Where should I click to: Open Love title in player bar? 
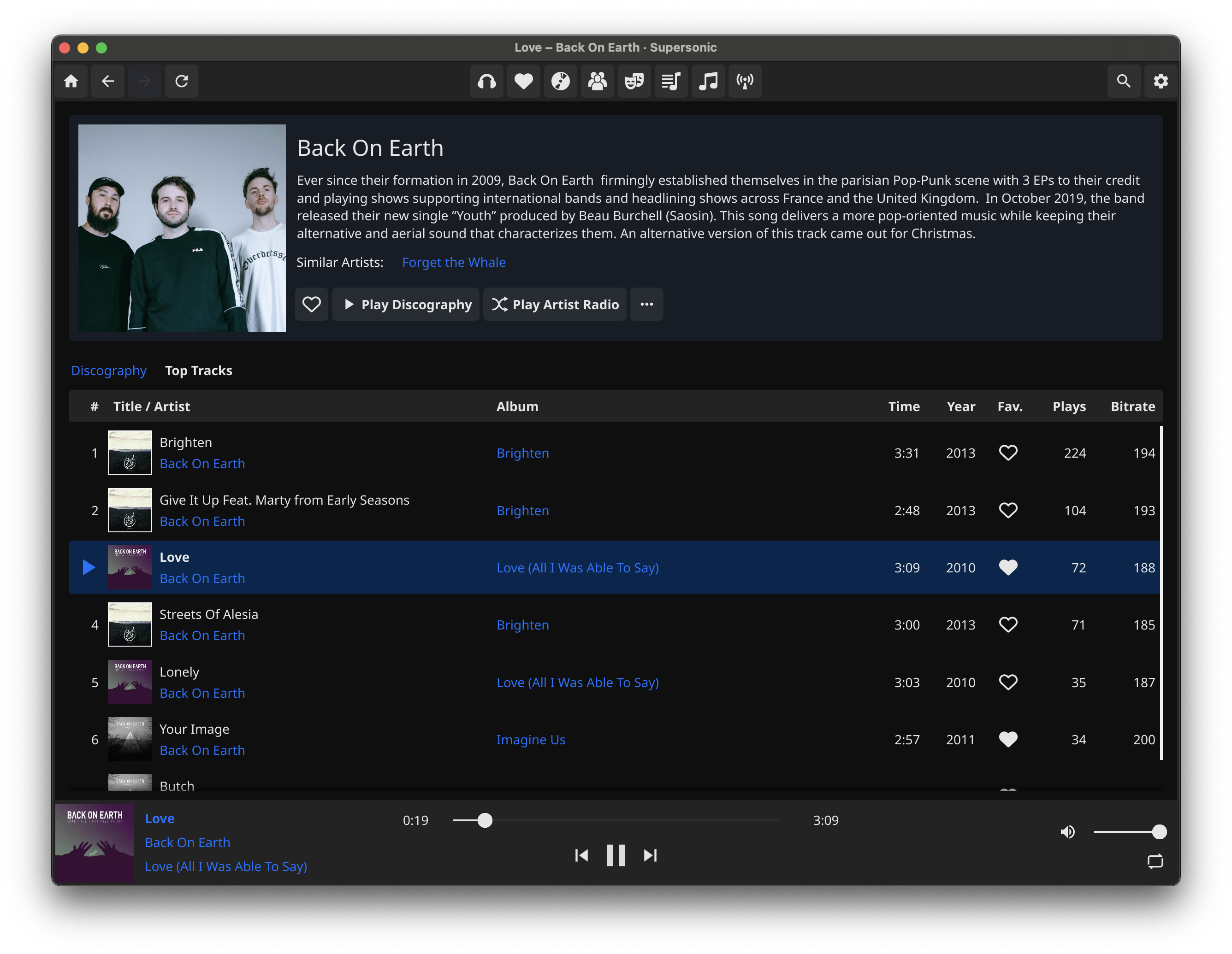[x=160, y=818]
